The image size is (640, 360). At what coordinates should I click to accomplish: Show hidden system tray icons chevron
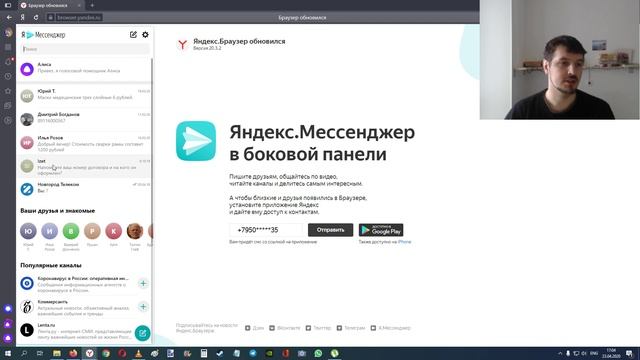(560, 353)
